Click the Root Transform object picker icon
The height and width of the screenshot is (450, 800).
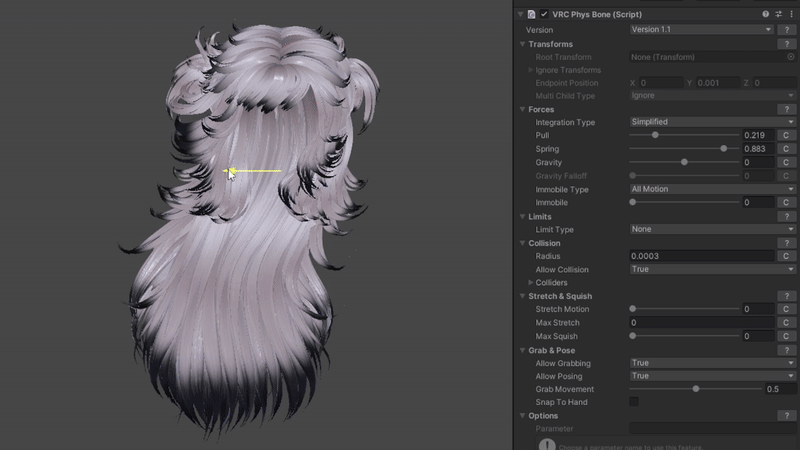click(791, 57)
